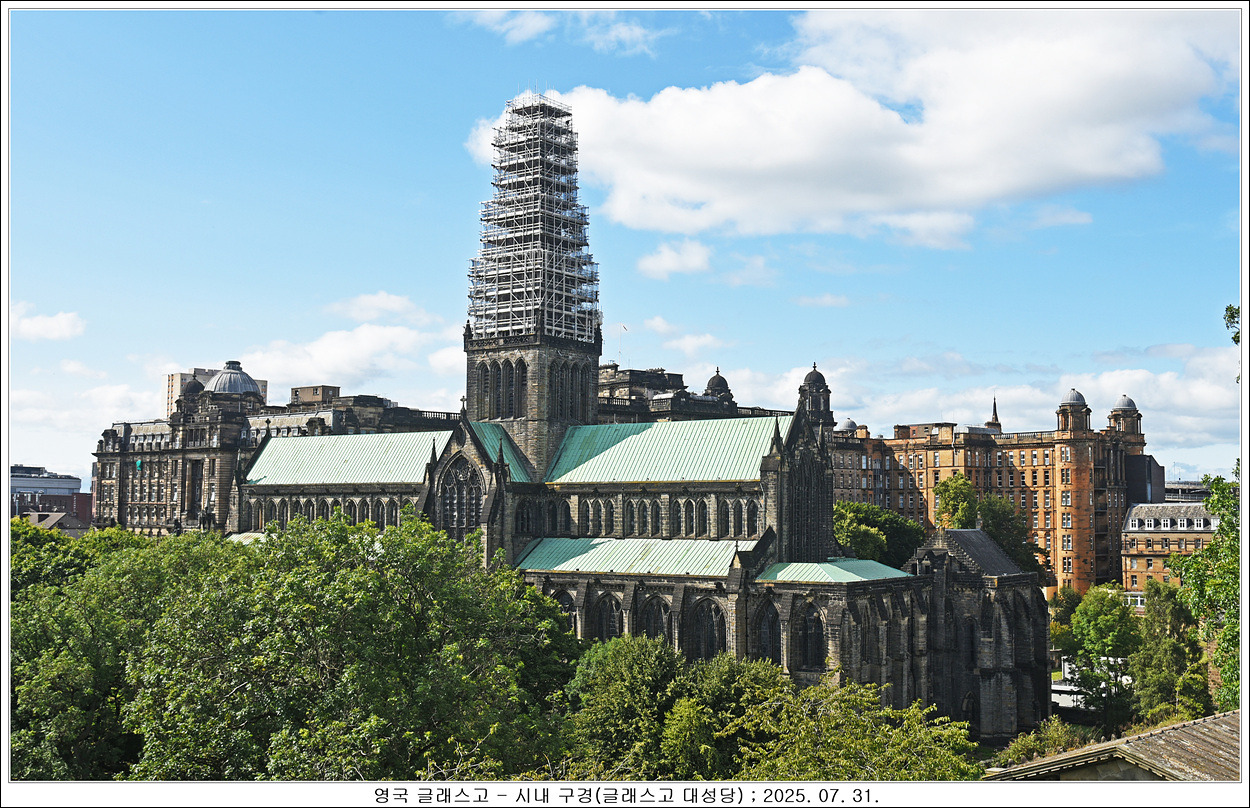The width and height of the screenshot is (1250, 808).
Task: Click the large arched transept window
Action: [460, 497]
